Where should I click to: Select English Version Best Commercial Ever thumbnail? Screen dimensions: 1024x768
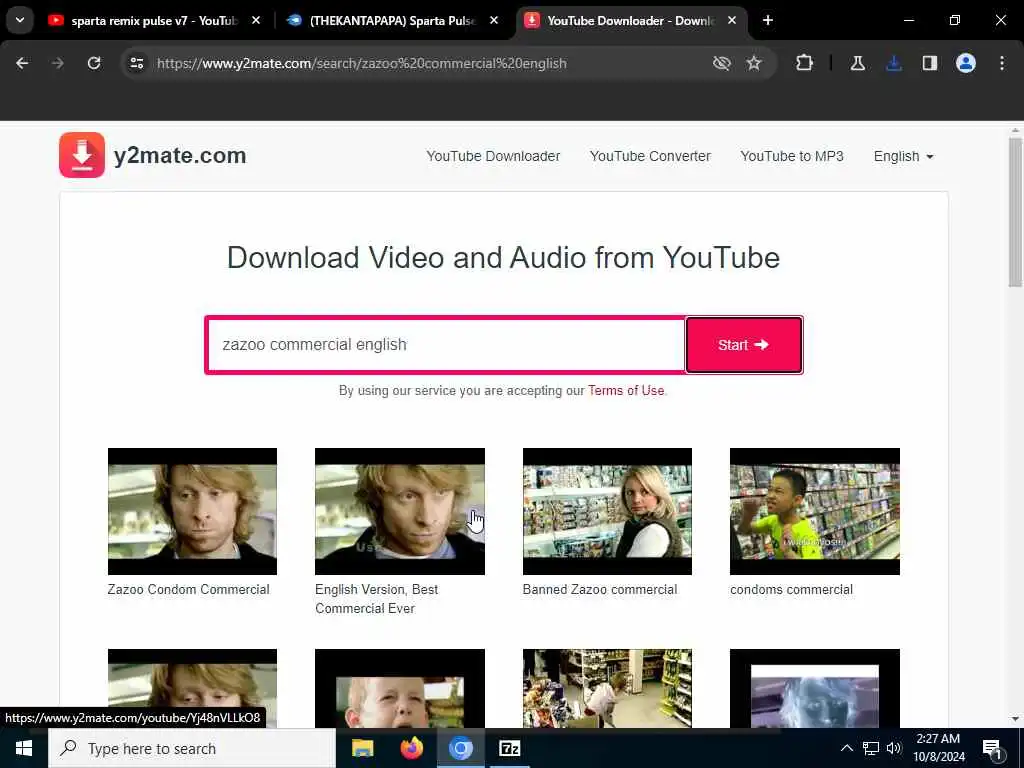400,511
